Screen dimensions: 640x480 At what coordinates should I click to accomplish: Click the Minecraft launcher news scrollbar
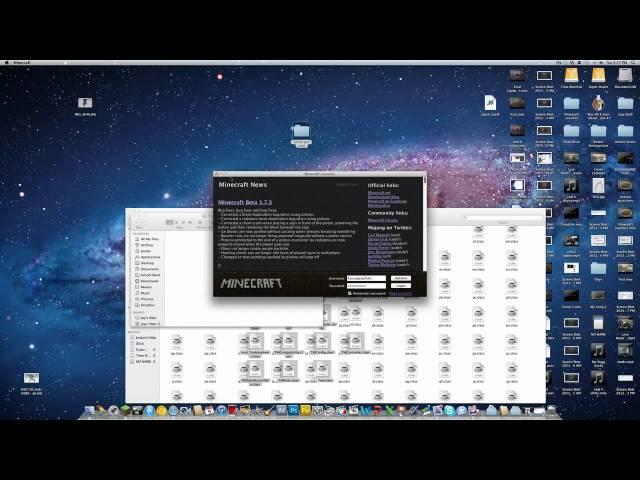point(425,224)
